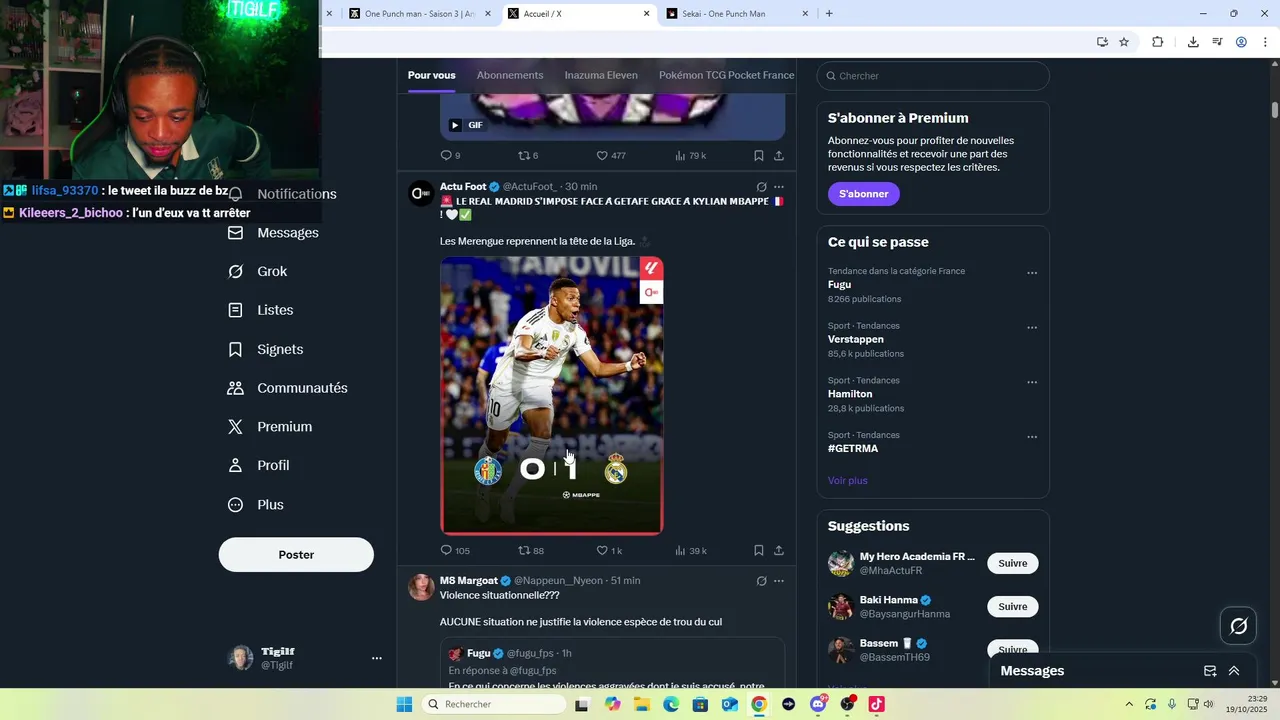Image resolution: width=1280 pixels, height=720 pixels.
Task: Click the page vertical scrollbar
Action: 1275,108
